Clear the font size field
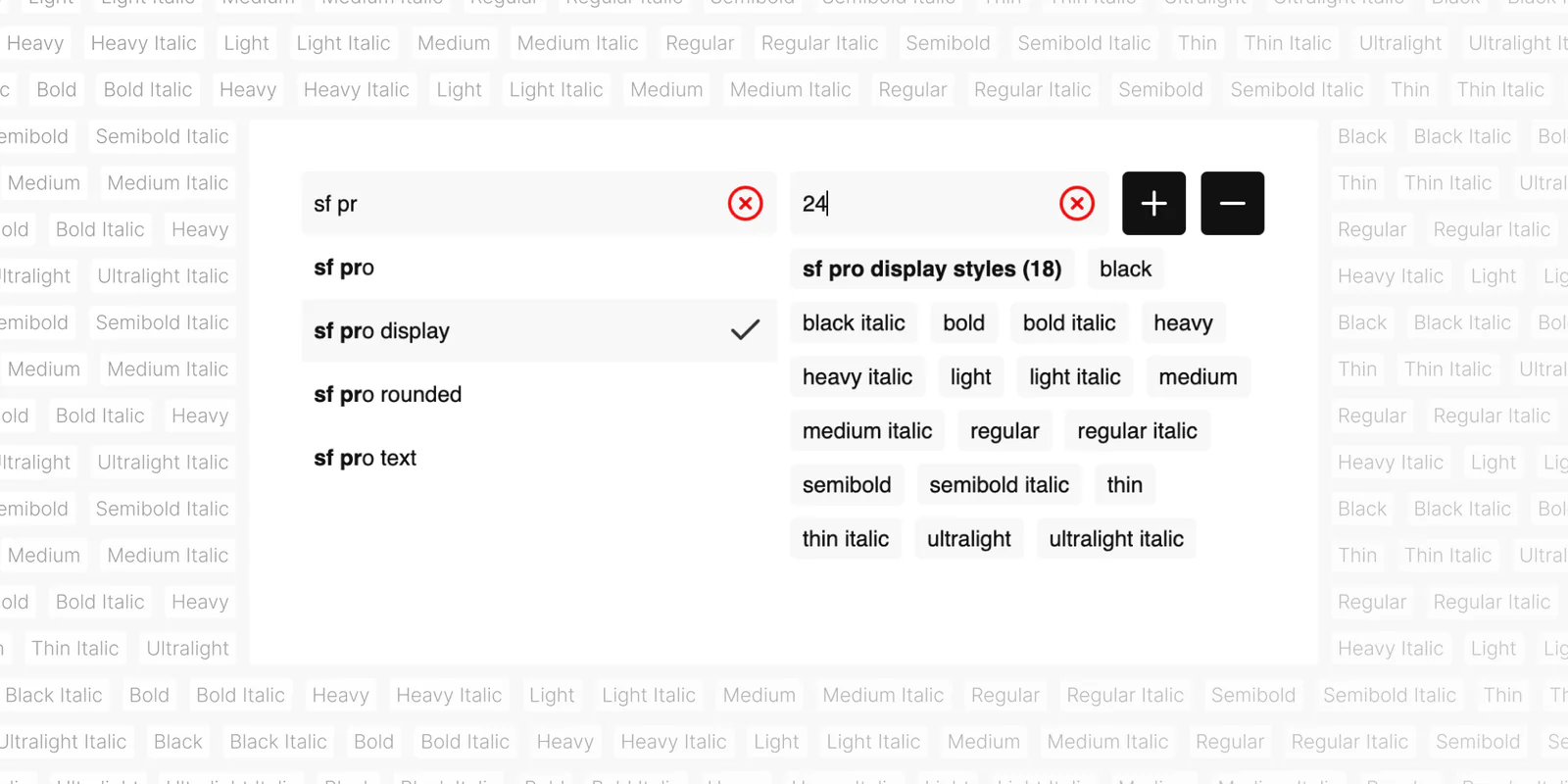This screenshot has width=1568, height=784. pos(1077,204)
